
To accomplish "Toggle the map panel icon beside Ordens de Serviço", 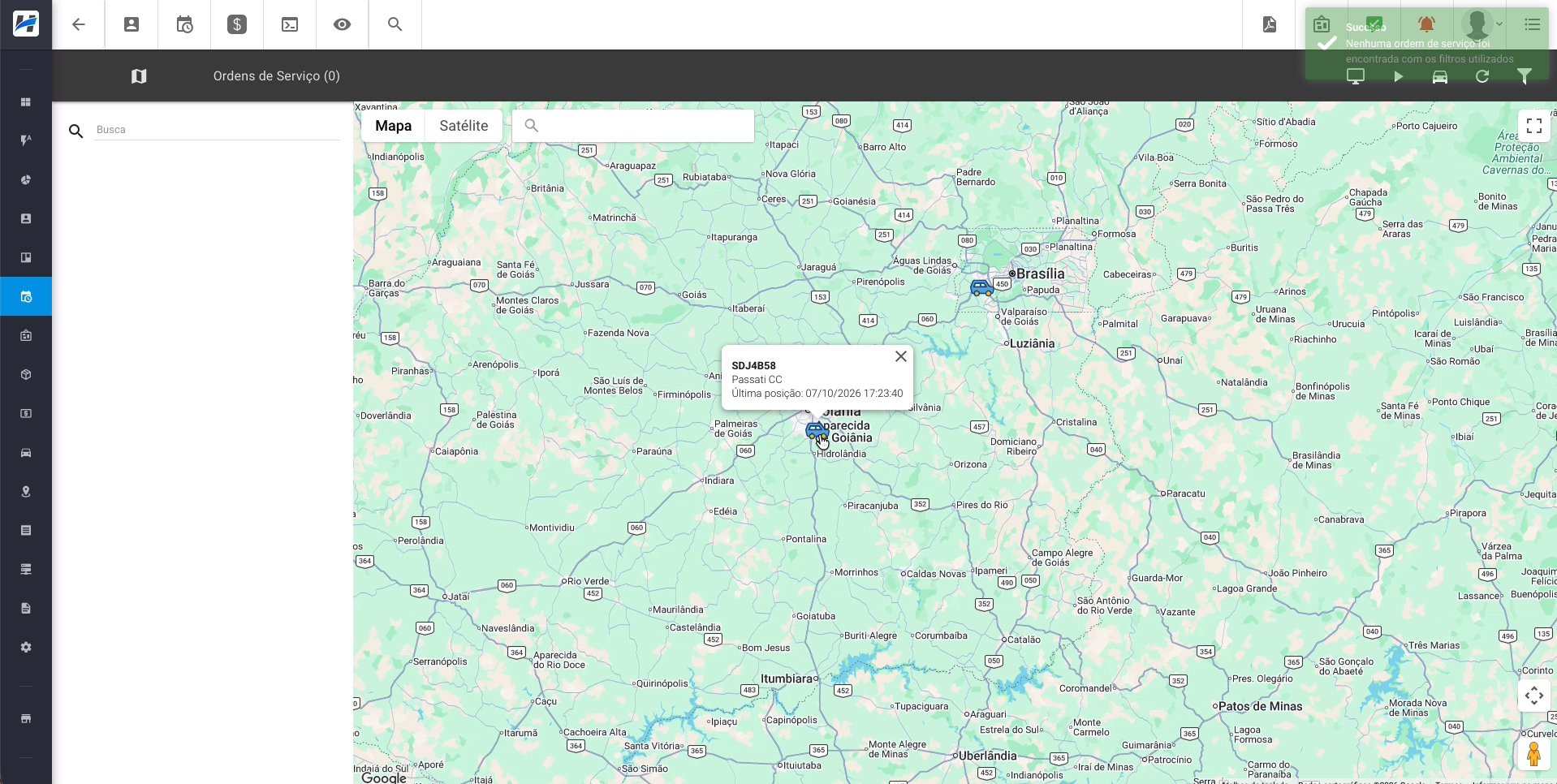I will pyautogui.click(x=139, y=76).
